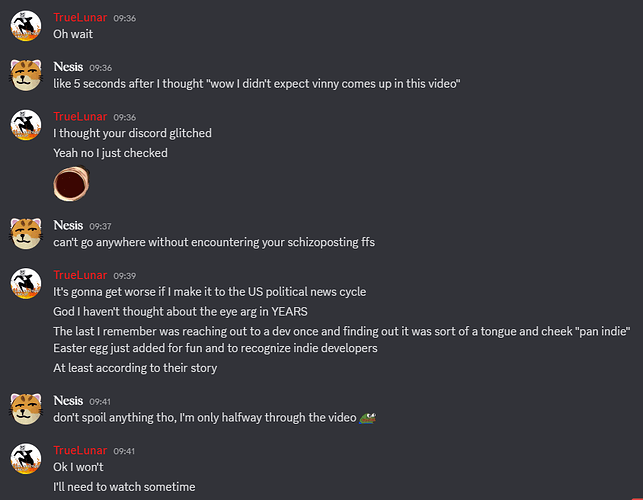Click the Nesis username above the vinny message
The width and height of the screenshot is (643, 500).
(68, 66)
